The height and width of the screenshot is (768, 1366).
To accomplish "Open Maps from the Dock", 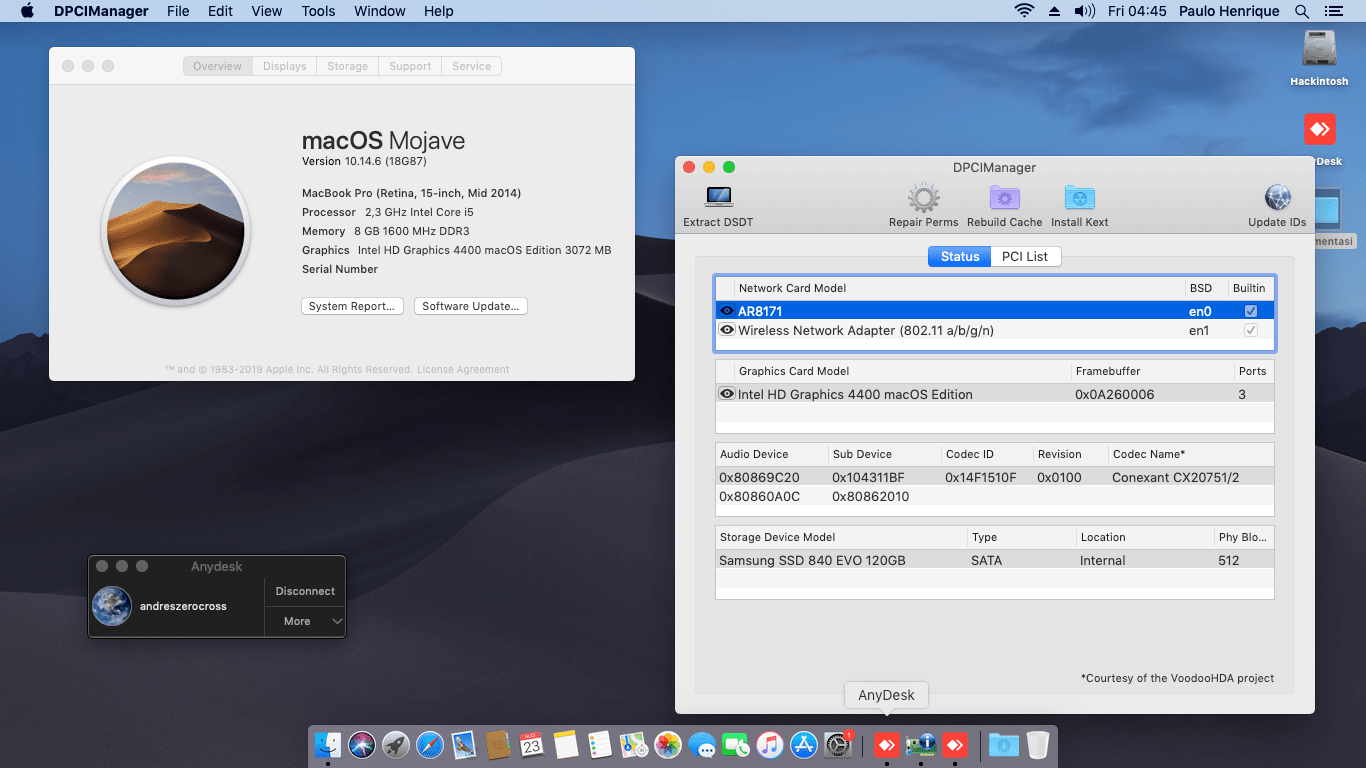I will 634,745.
